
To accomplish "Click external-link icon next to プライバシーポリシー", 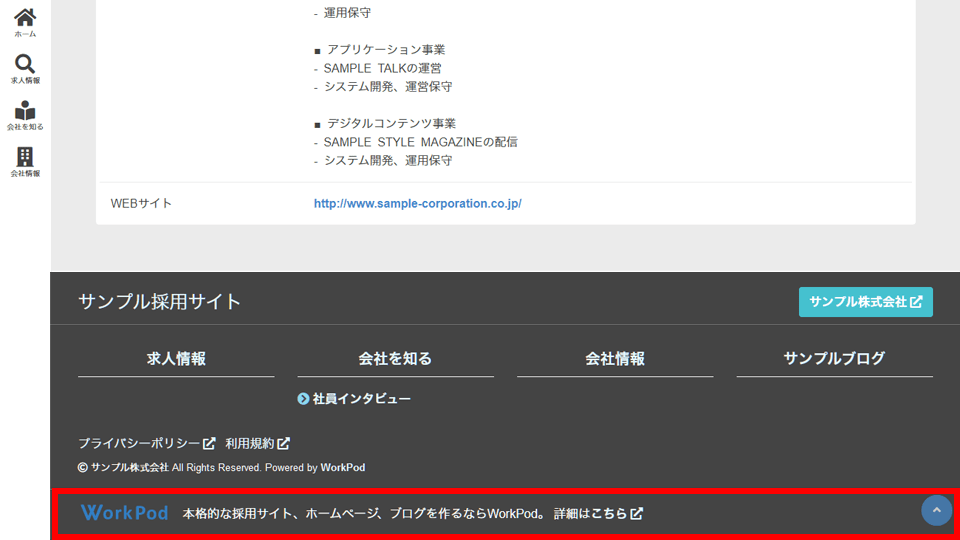I will coord(209,443).
